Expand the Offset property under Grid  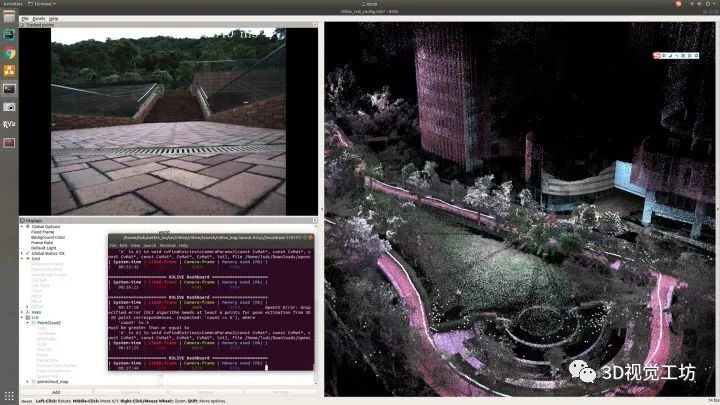(x=27, y=307)
